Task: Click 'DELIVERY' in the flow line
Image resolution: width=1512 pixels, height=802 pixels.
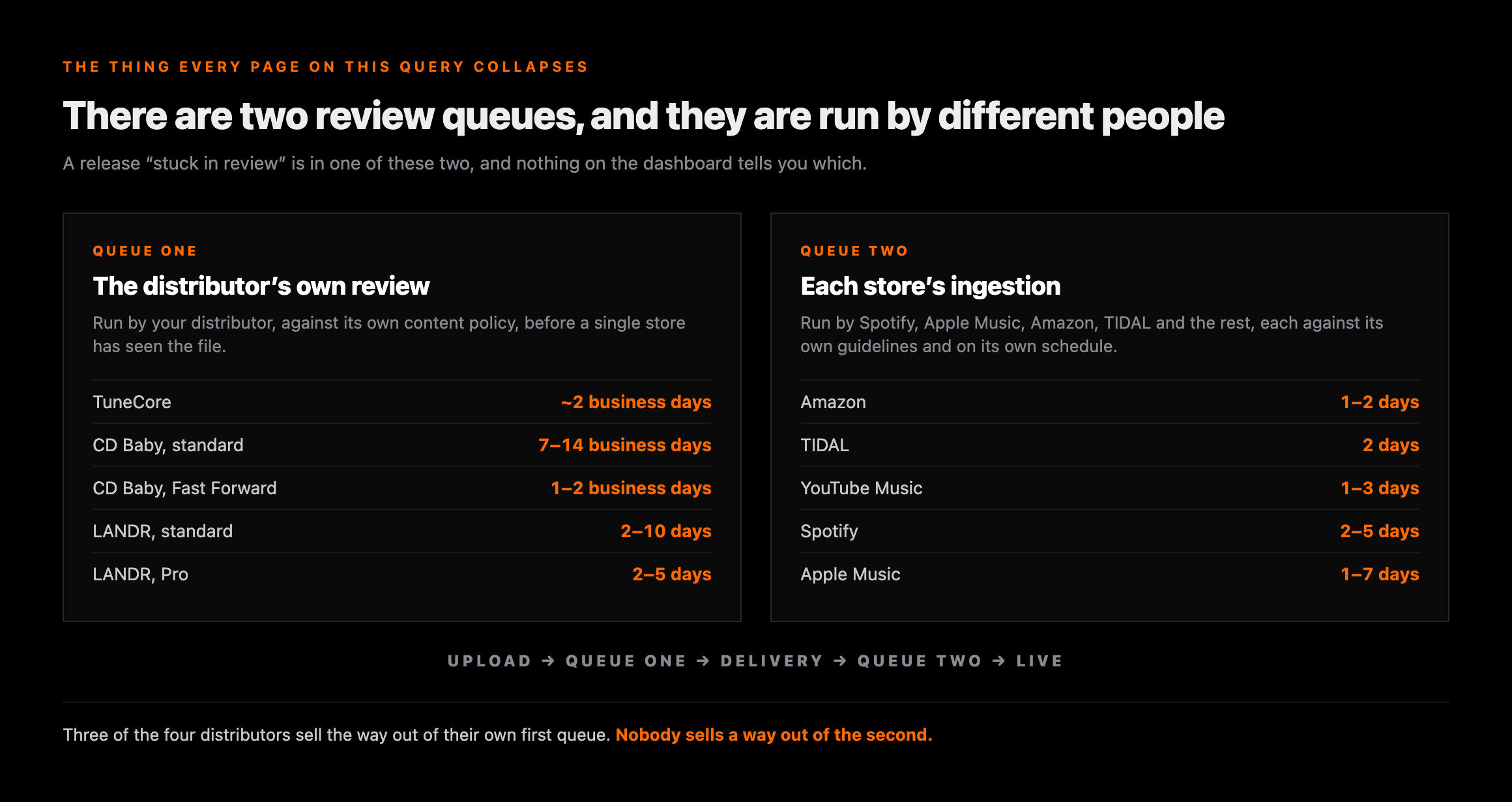Action: (x=772, y=661)
